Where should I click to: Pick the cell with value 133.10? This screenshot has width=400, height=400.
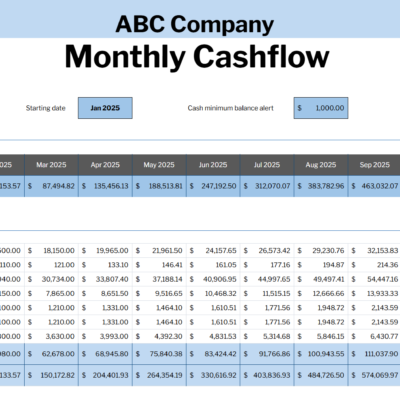(x=105, y=265)
